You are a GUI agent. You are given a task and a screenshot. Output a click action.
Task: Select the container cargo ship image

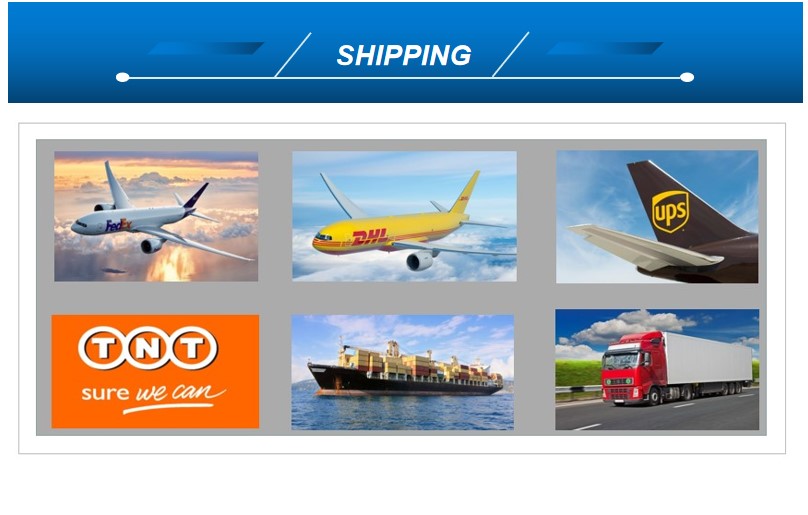402,372
